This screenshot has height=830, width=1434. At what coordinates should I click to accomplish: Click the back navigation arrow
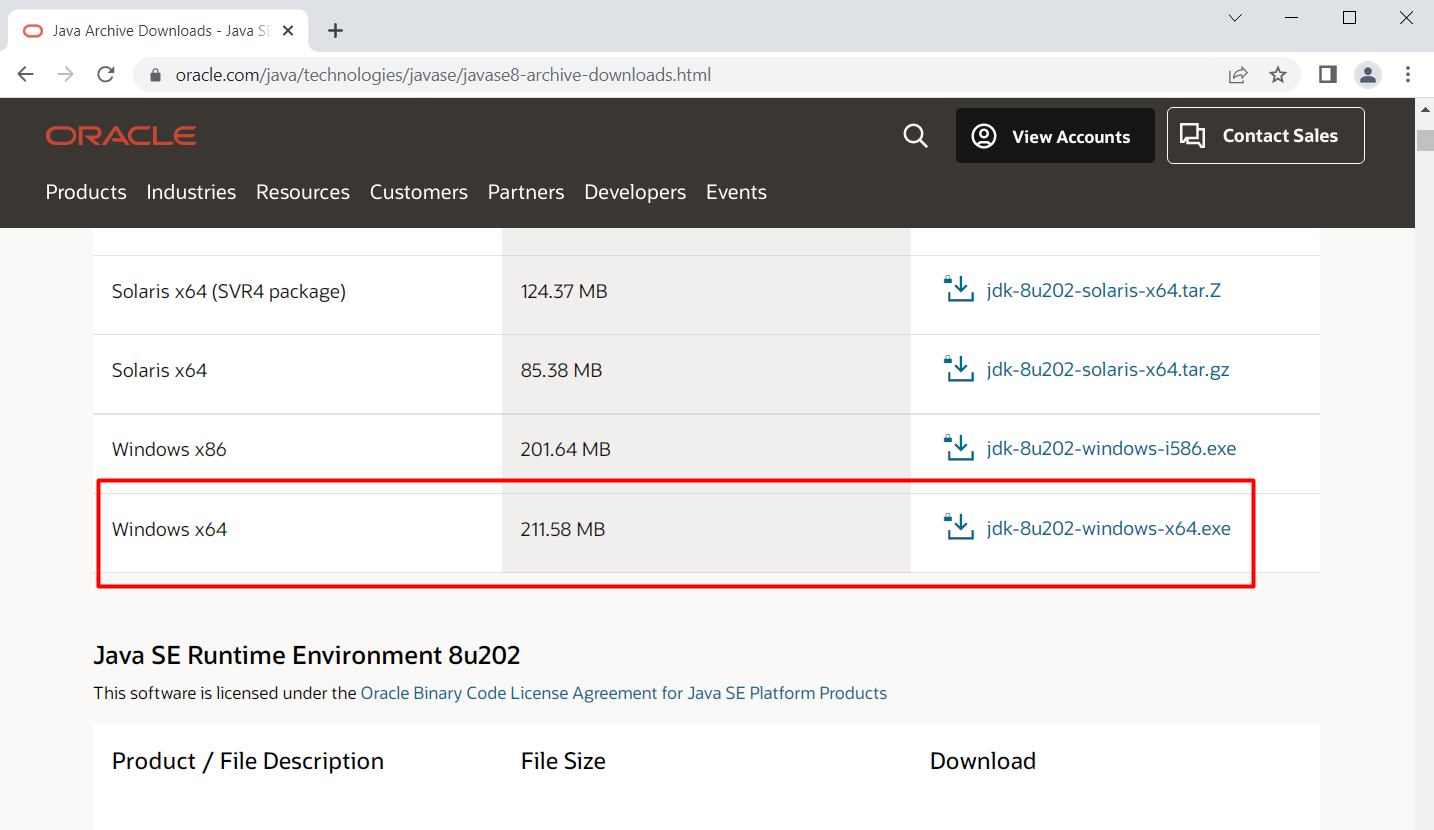pyautogui.click(x=25, y=74)
